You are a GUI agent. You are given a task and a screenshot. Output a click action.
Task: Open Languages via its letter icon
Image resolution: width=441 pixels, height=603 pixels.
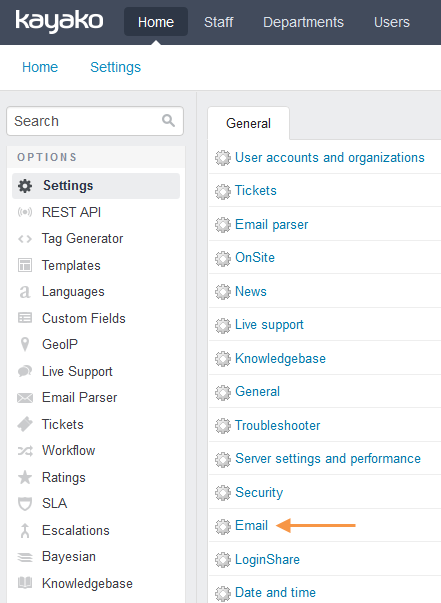25,292
